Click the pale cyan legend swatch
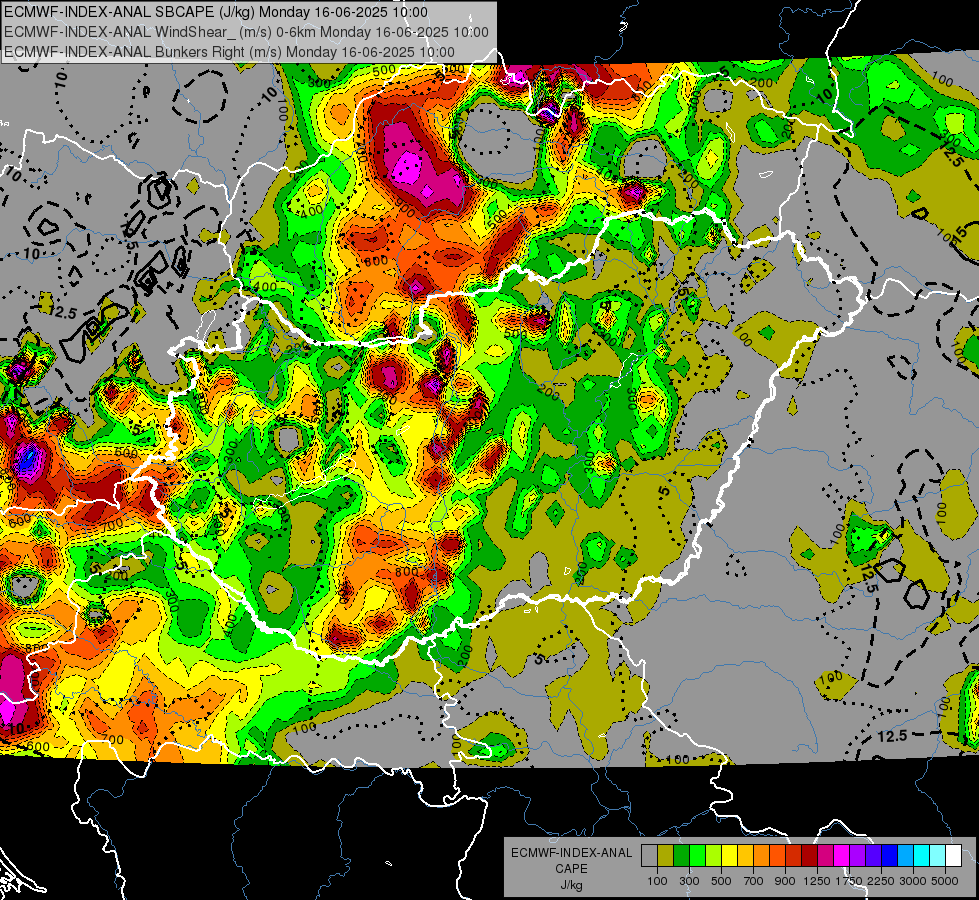This screenshot has height=900, width=979. point(938,856)
